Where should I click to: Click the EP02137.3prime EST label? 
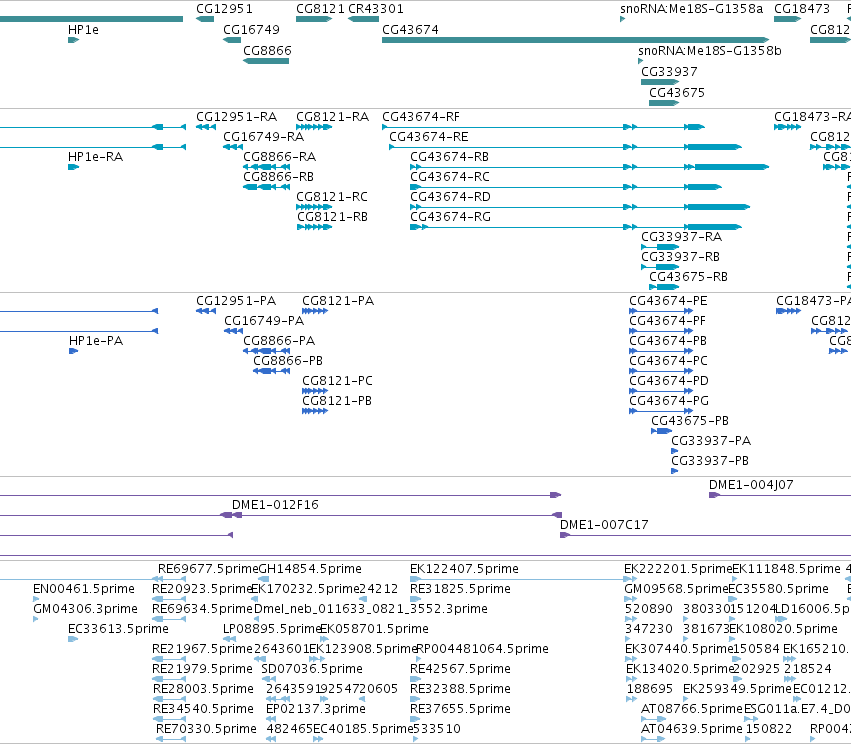(x=316, y=709)
